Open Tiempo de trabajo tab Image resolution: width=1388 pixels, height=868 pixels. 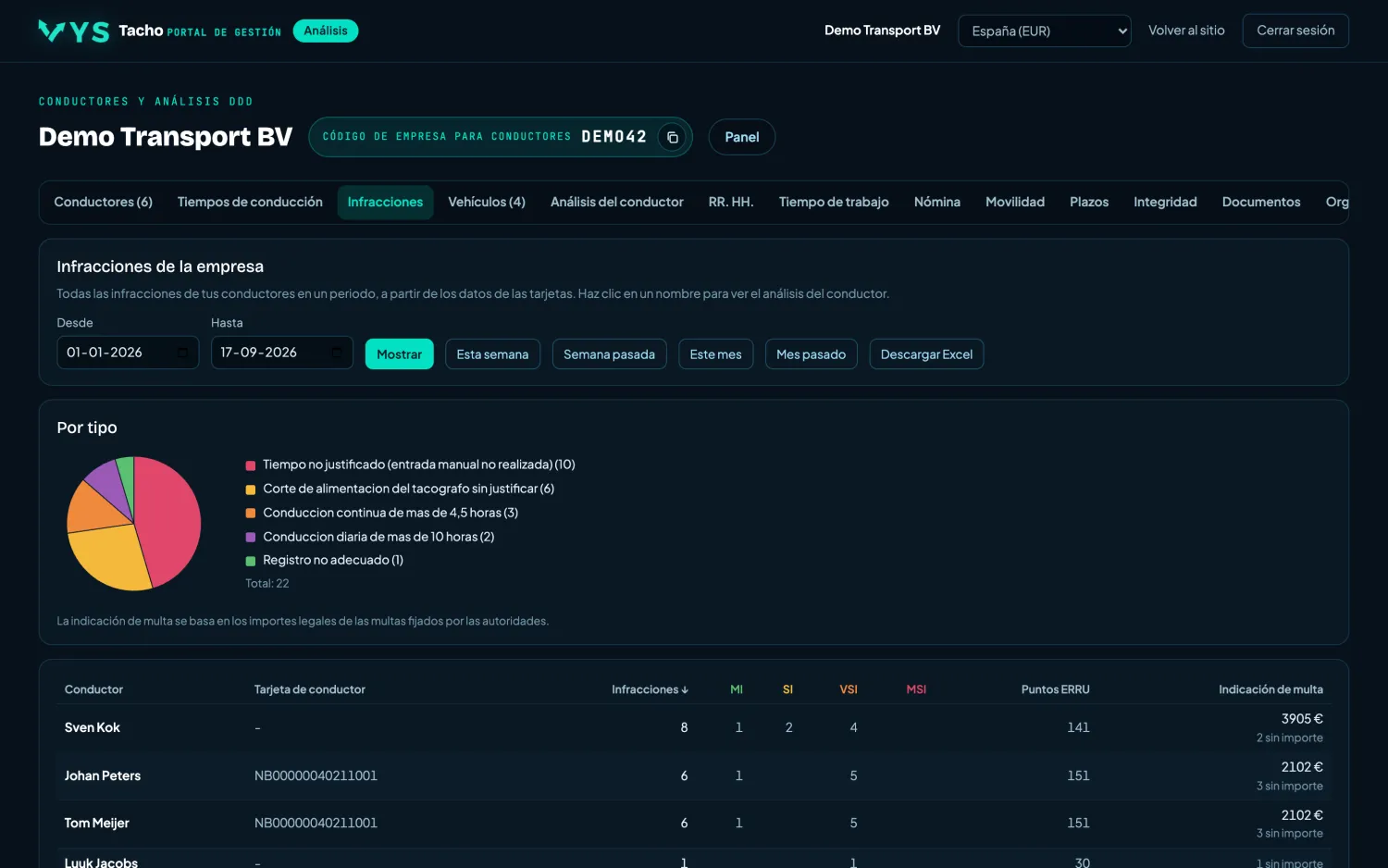pyautogui.click(x=834, y=202)
